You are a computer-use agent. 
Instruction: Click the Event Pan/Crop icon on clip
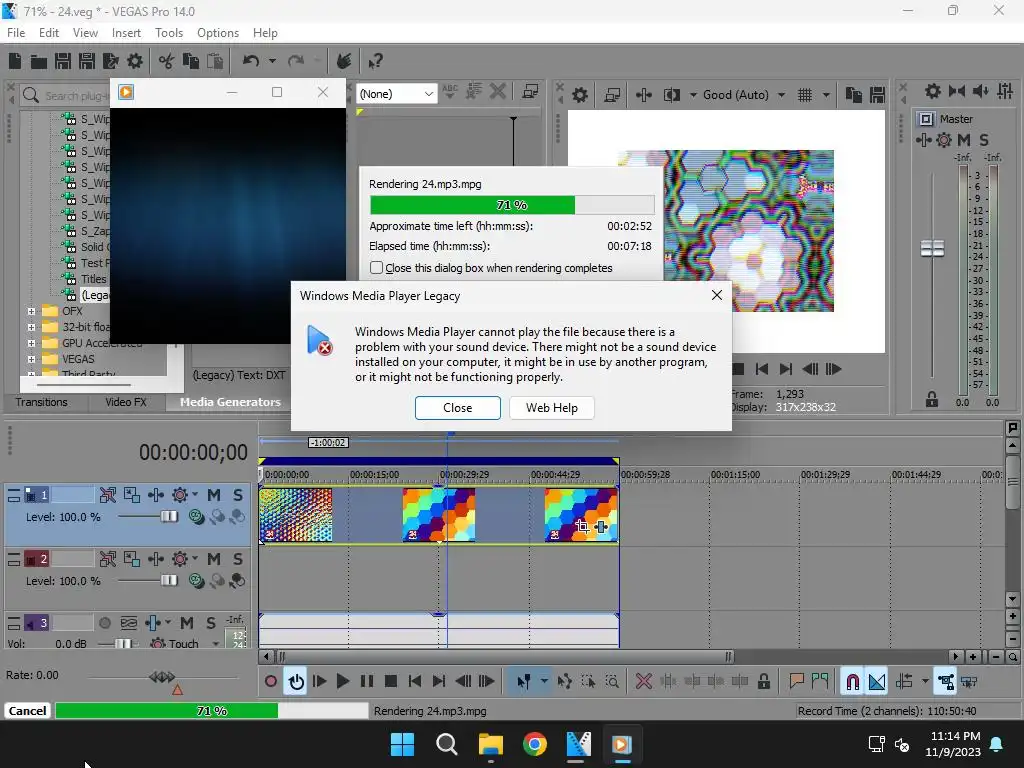(583, 526)
